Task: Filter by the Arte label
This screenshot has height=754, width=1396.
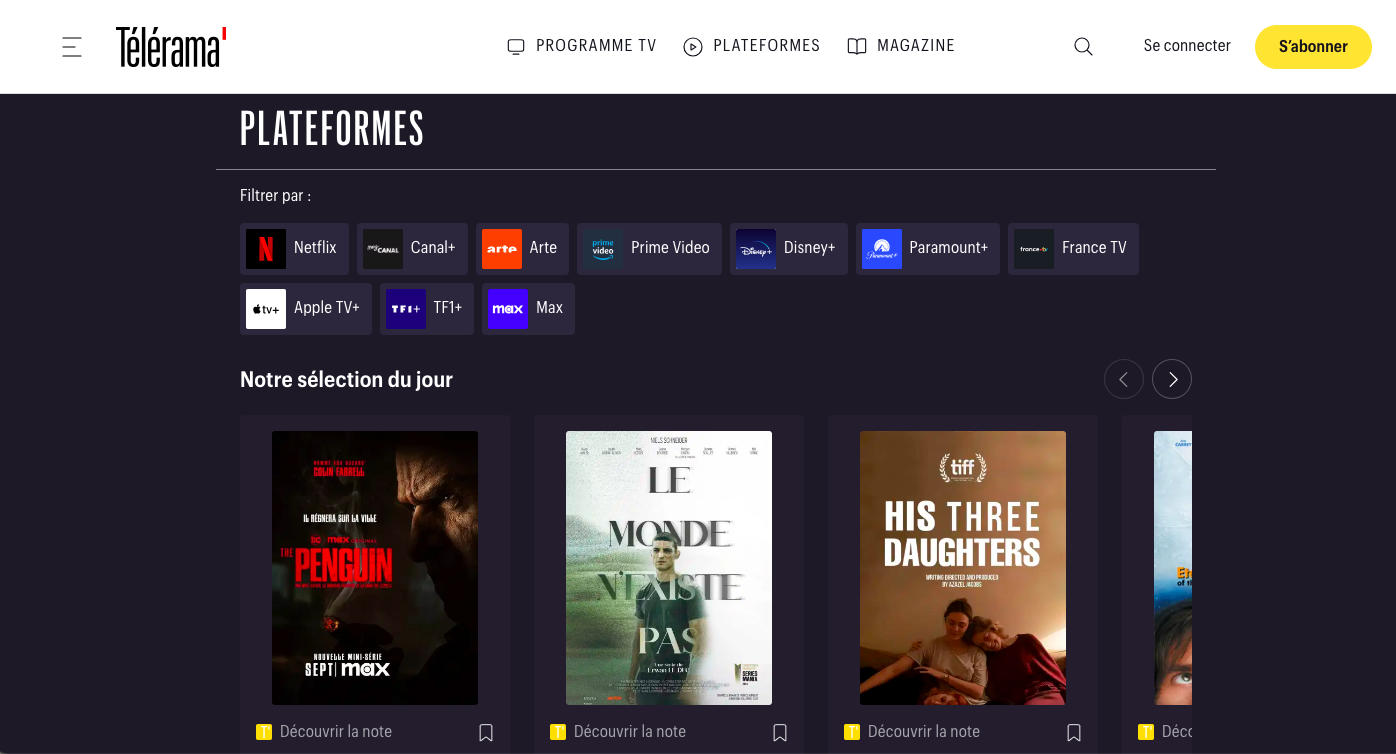Action: pos(543,248)
